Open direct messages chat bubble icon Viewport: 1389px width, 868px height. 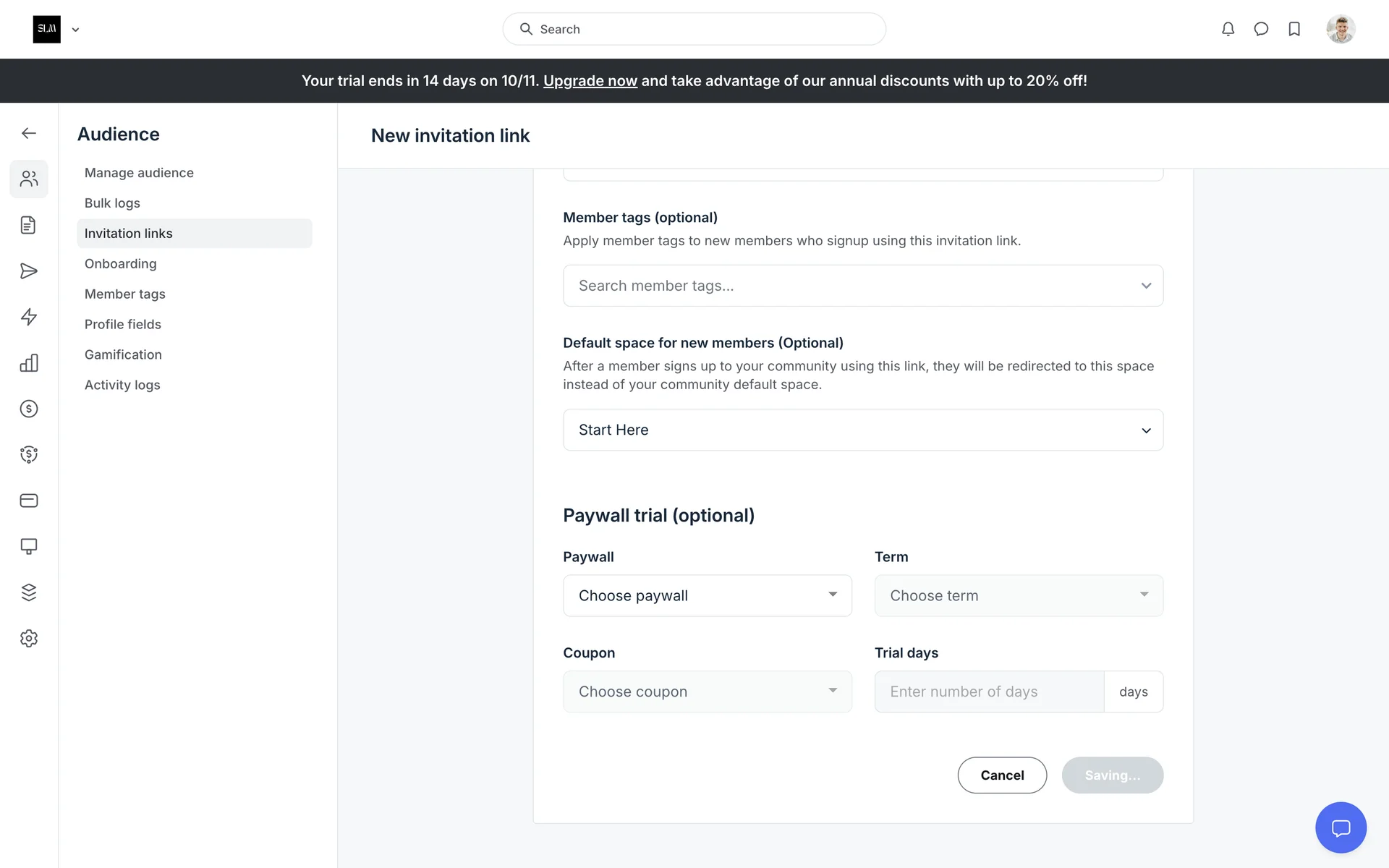point(1261,29)
